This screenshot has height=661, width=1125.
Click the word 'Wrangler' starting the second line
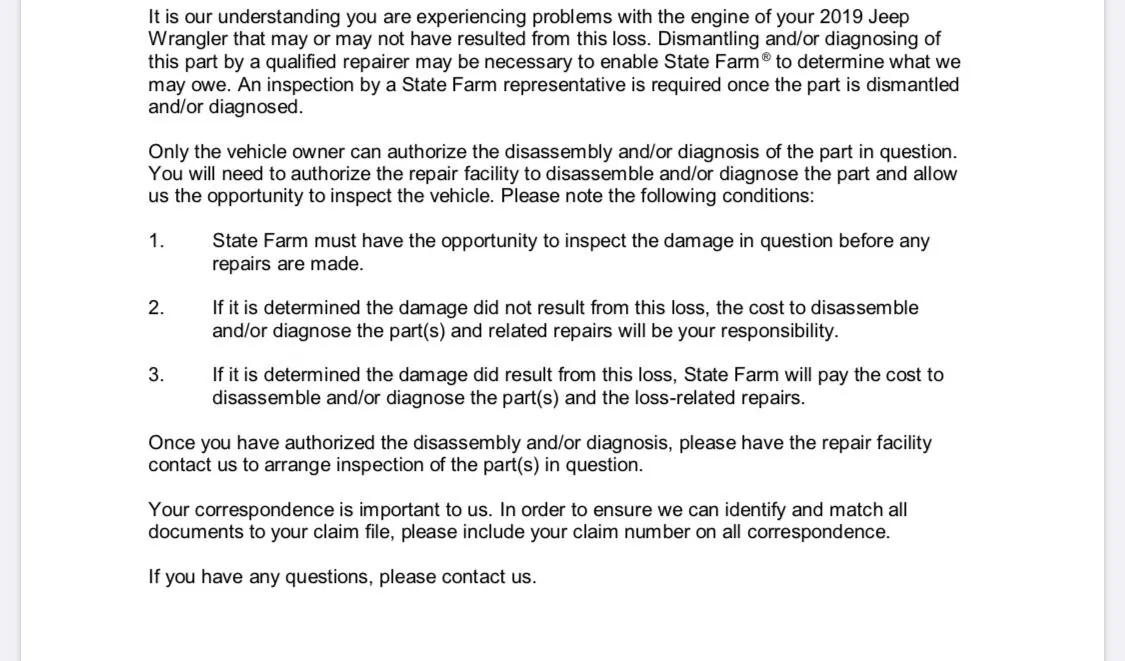point(187,39)
